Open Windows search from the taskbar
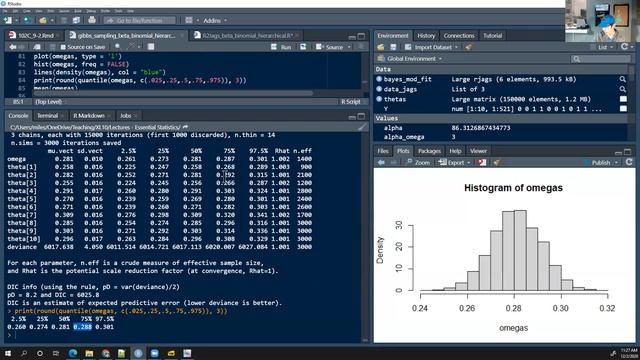Viewport: 640px width, 360px height. pyautogui.click(x=24, y=353)
